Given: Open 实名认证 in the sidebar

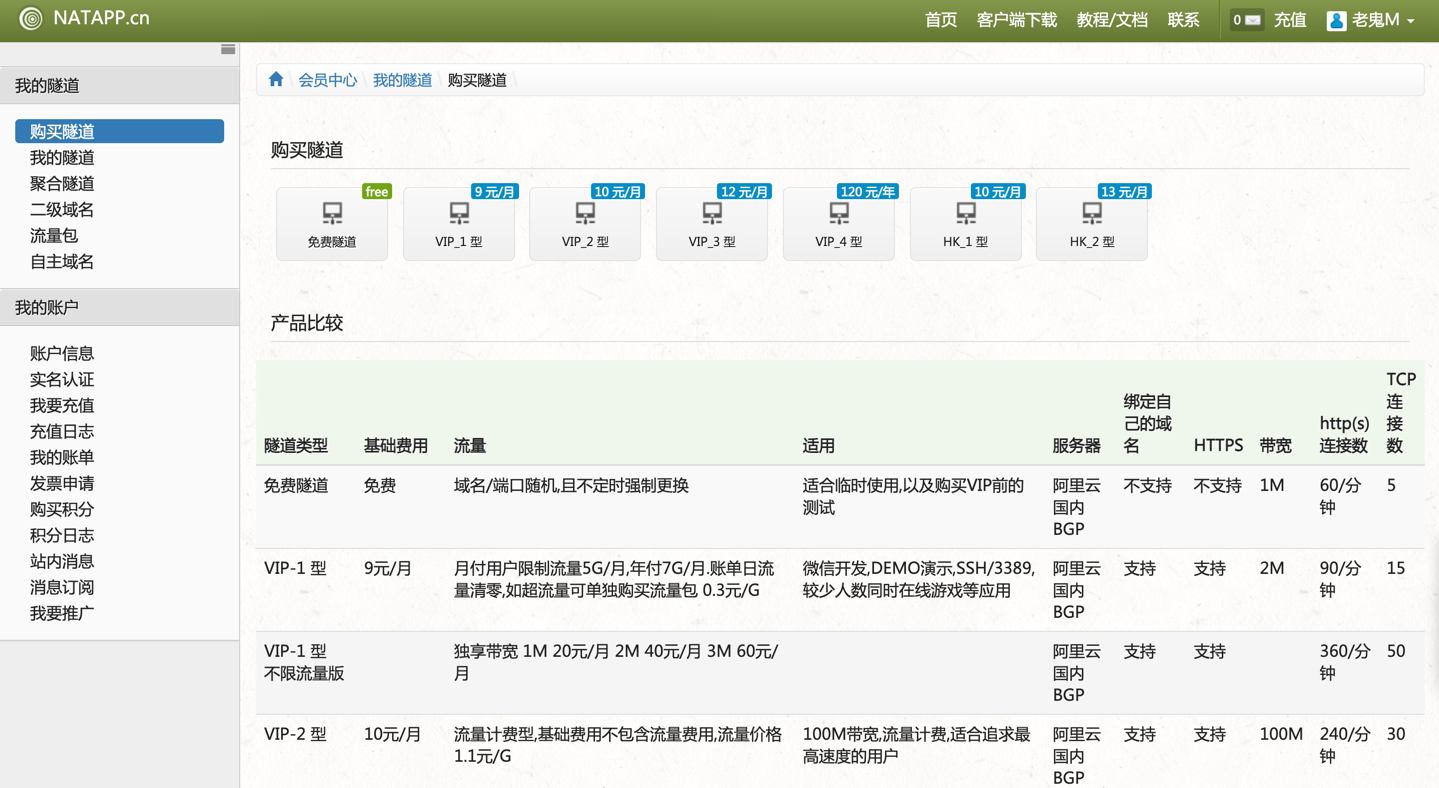Looking at the screenshot, I should pyautogui.click(x=62, y=380).
